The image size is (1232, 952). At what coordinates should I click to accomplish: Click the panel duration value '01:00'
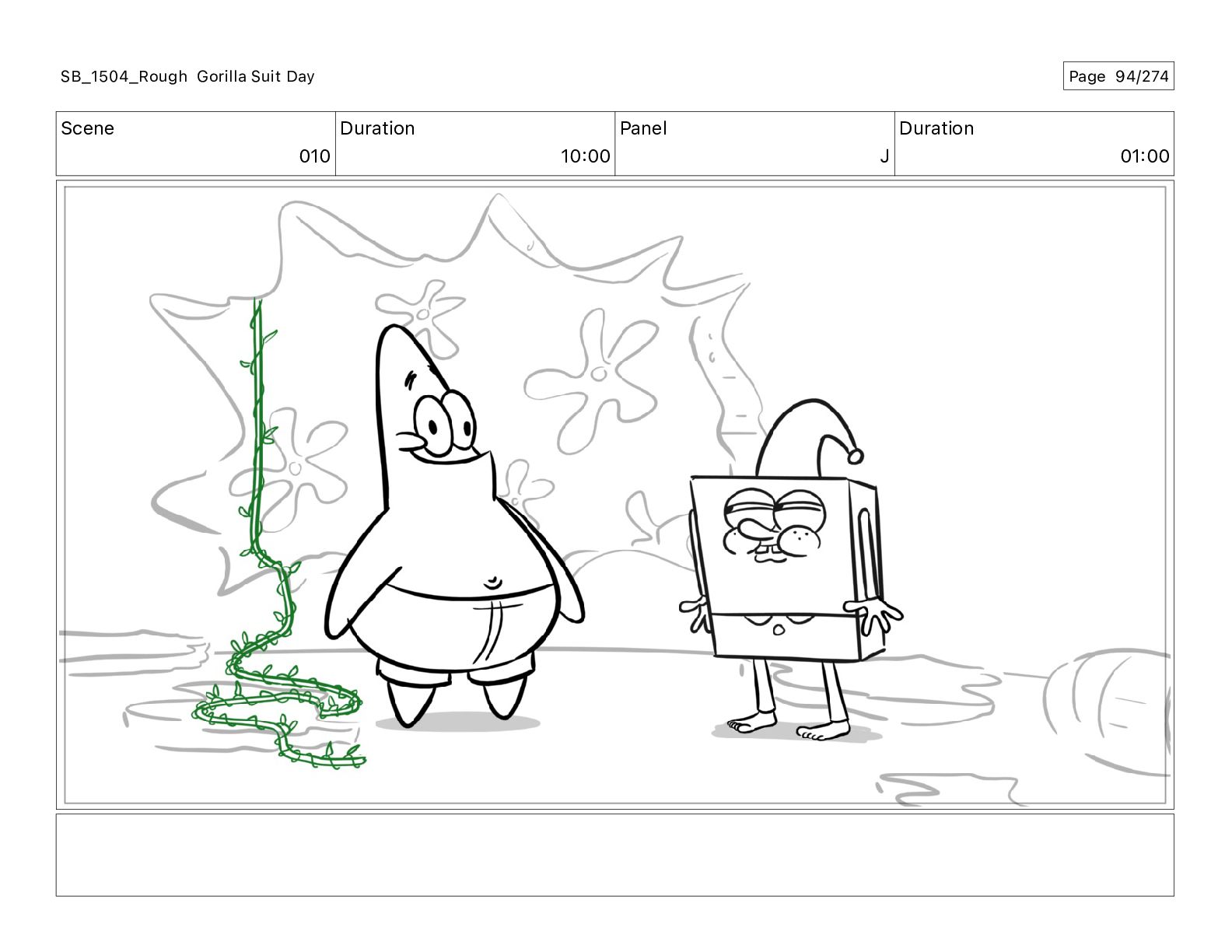tap(1144, 156)
